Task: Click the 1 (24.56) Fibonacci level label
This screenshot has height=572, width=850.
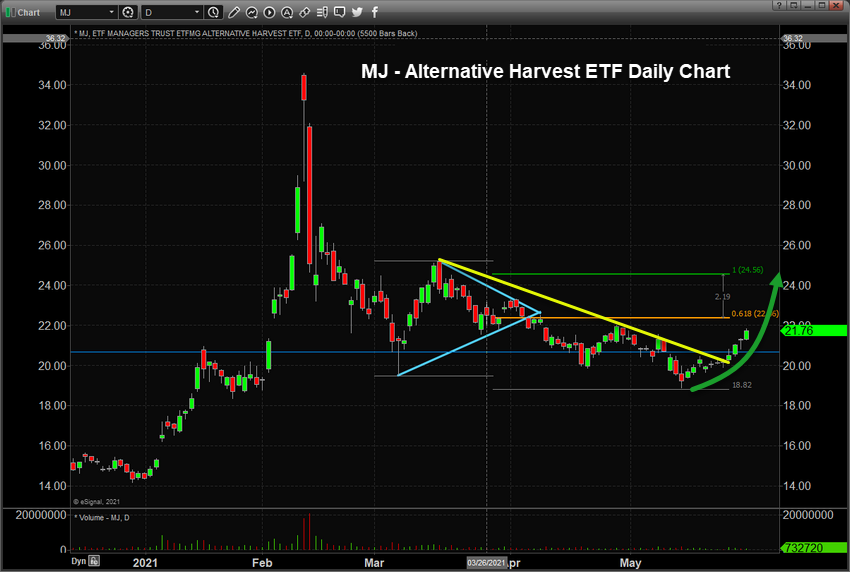Action: coord(748,270)
